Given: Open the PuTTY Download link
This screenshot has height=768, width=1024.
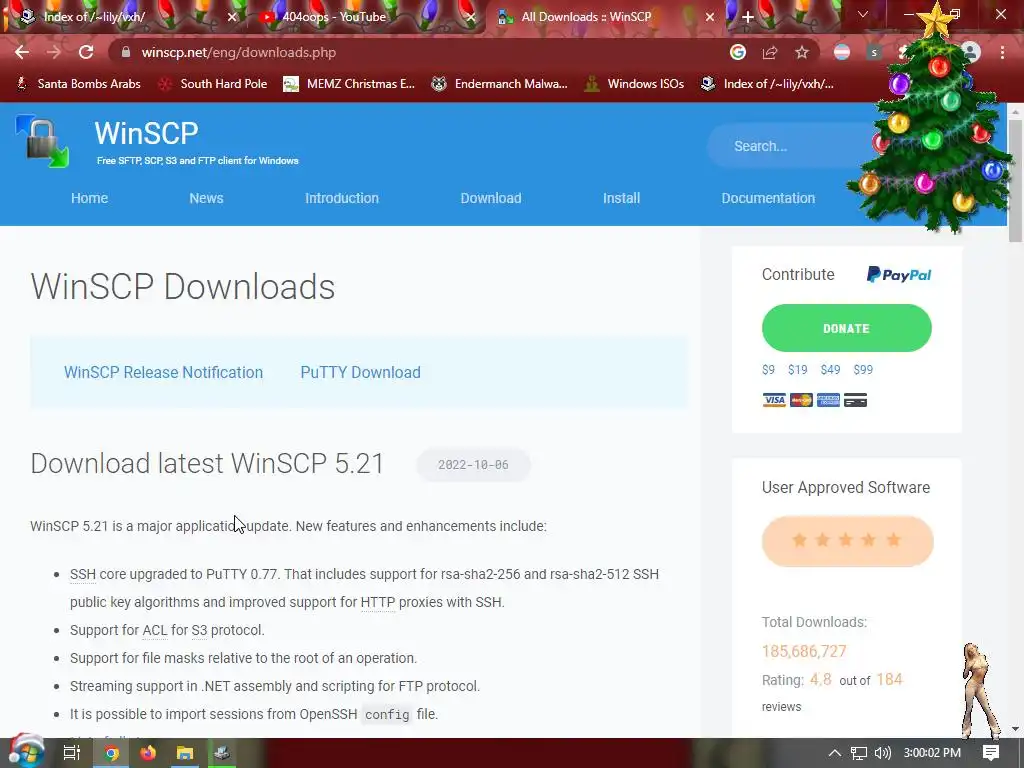Looking at the screenshot, I should point(360,372).
